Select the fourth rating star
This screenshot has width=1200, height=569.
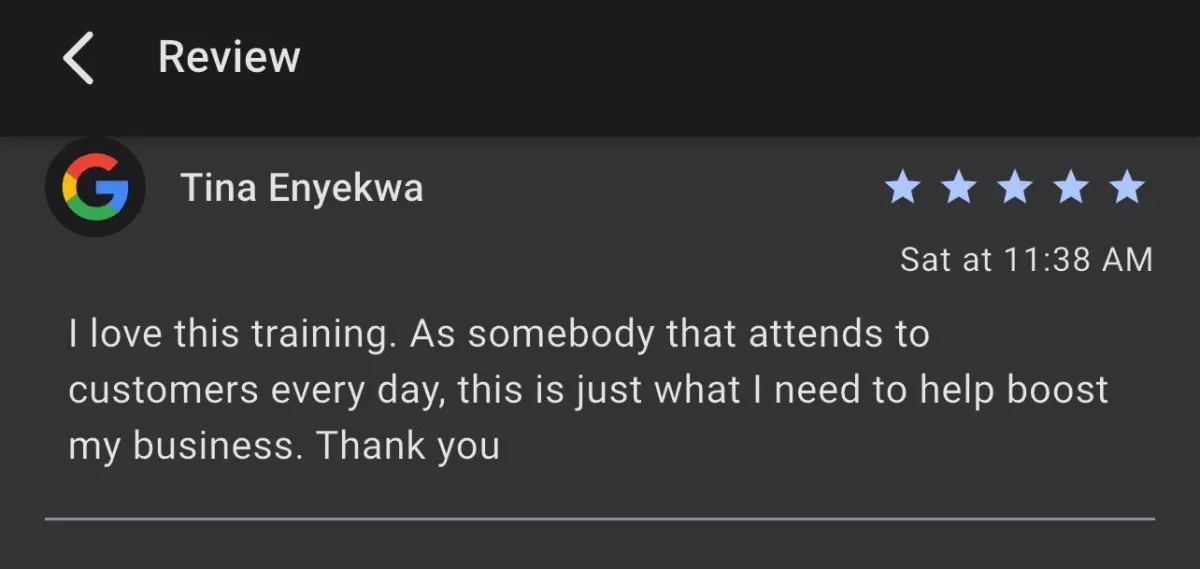pos(1071,187)
